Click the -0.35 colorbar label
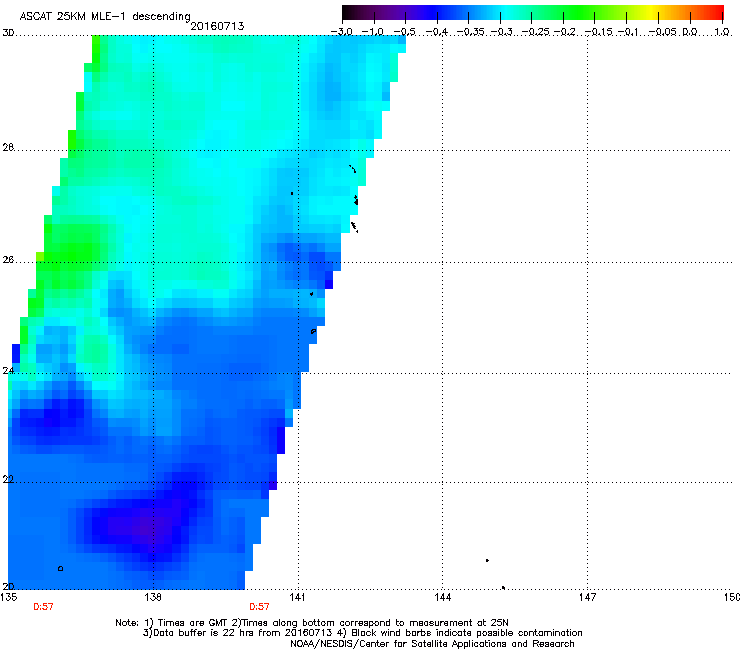This screenshot has width=740, height=650. pyautogui.click(x=471, y=32)
